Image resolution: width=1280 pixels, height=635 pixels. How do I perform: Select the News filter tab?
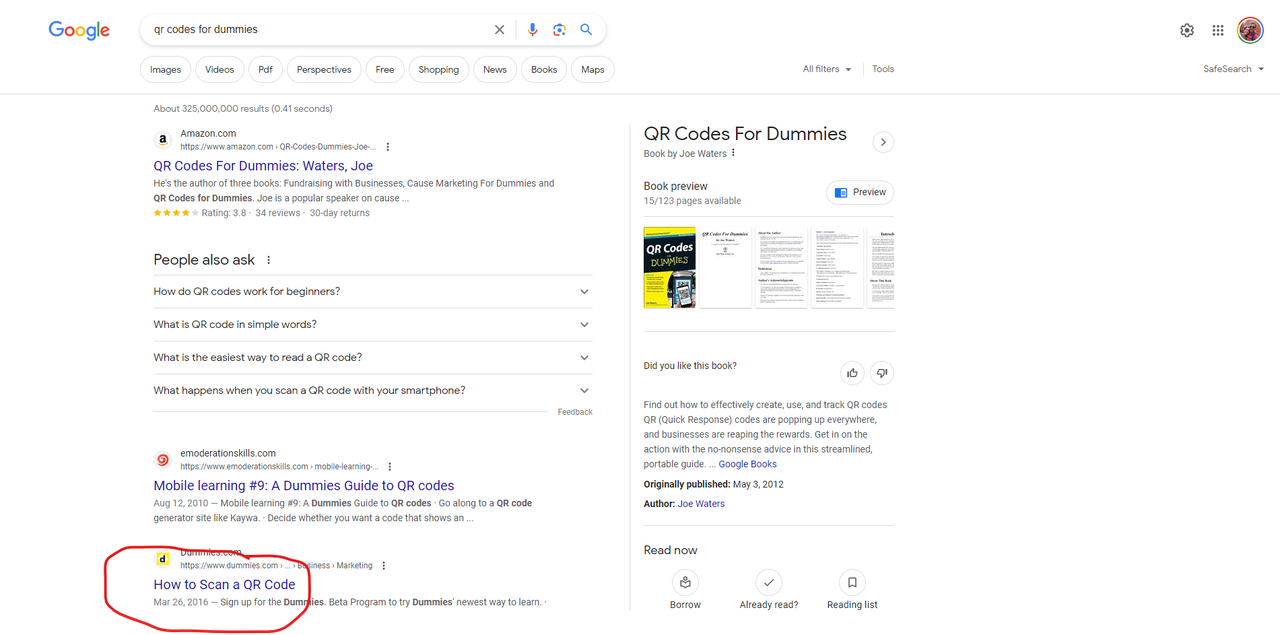coord(495,69)
